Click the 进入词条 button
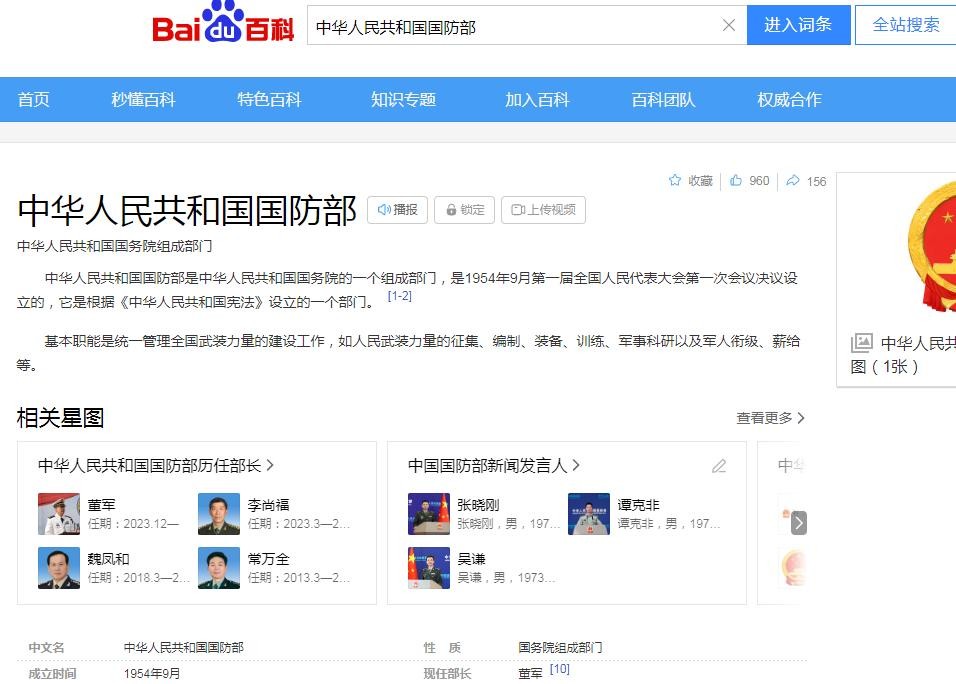The width and height of the screenshot is (956, 684). click(x=798, y=25)
